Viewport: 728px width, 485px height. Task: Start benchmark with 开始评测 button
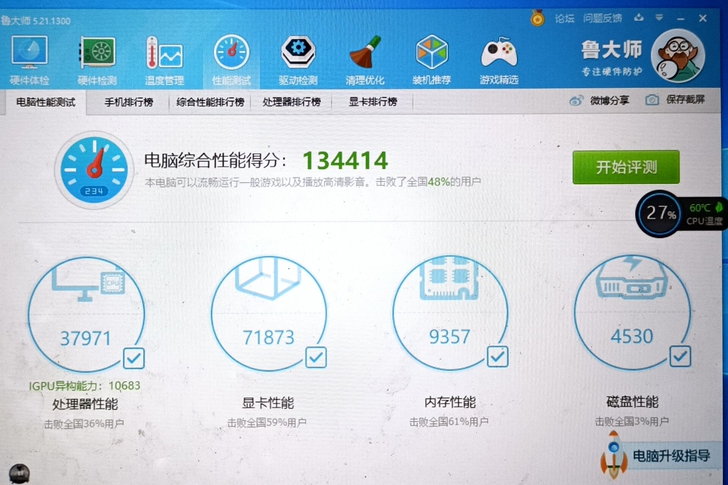point(626,167)
